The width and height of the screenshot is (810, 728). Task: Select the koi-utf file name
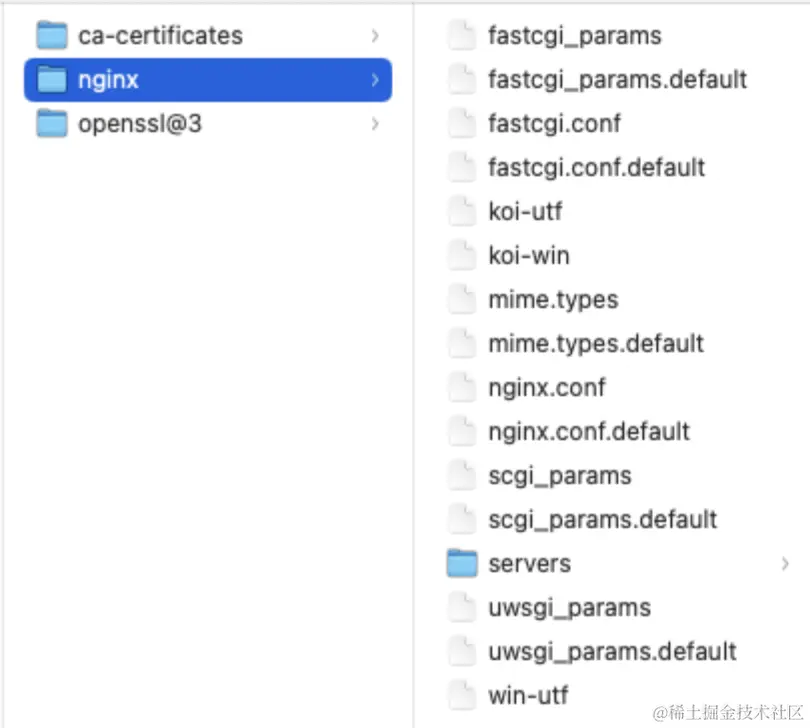[525, 211]
